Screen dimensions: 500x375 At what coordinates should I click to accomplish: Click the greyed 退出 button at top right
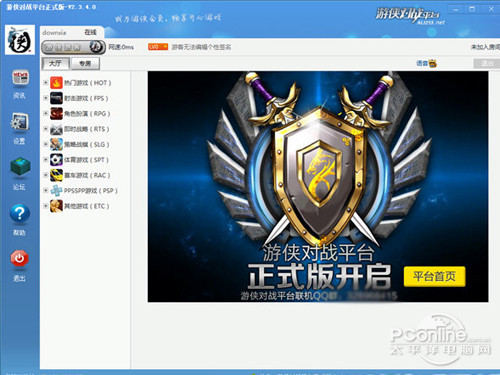click(x=487, y=63)
